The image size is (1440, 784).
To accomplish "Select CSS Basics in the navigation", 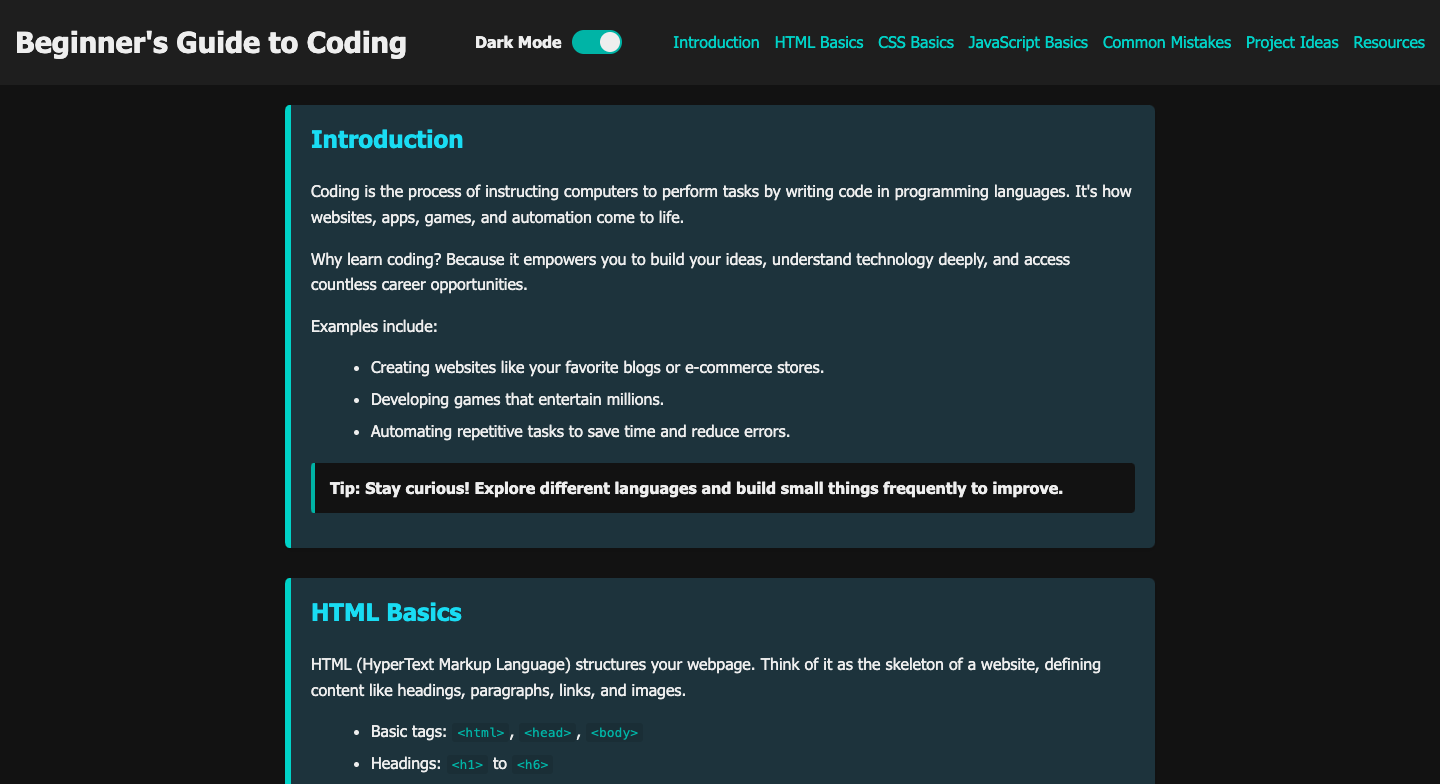I will coord(915,42).
